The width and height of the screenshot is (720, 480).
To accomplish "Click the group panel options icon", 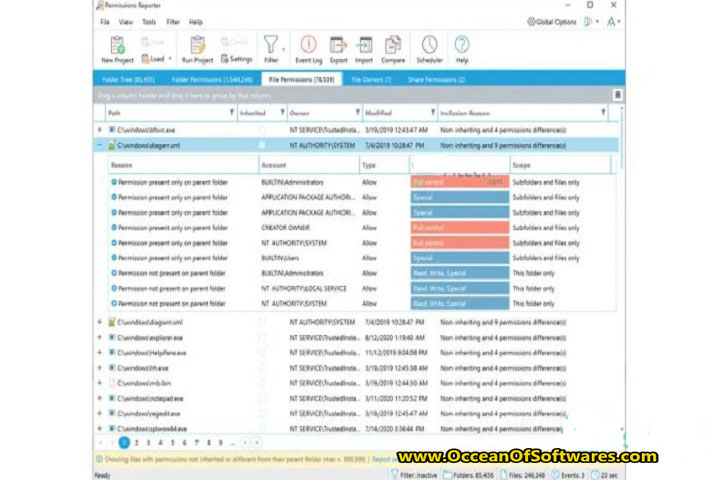I will point(618,95).
